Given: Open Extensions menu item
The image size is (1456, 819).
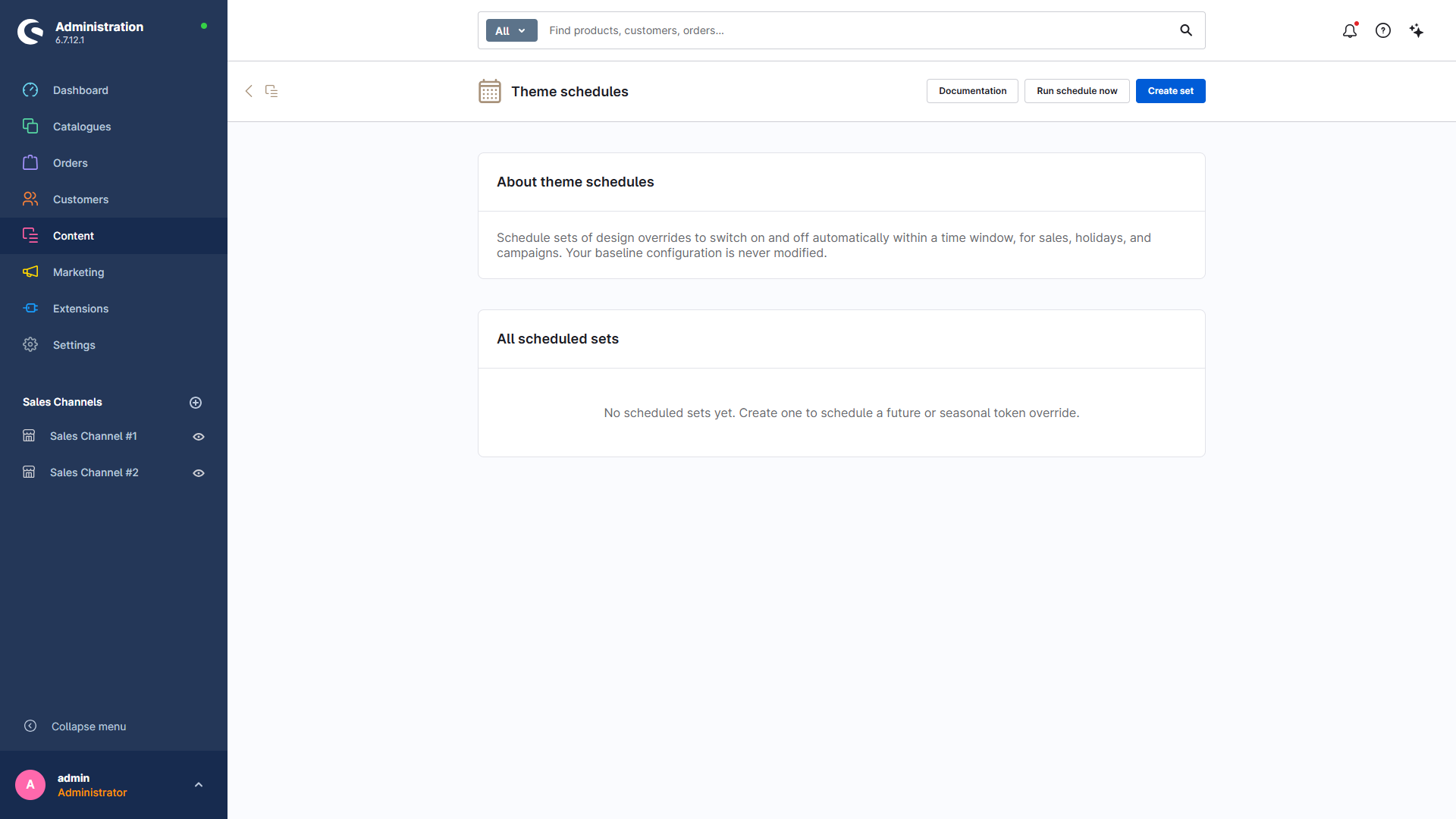Looking at the screenshot, I should (114, 309).
